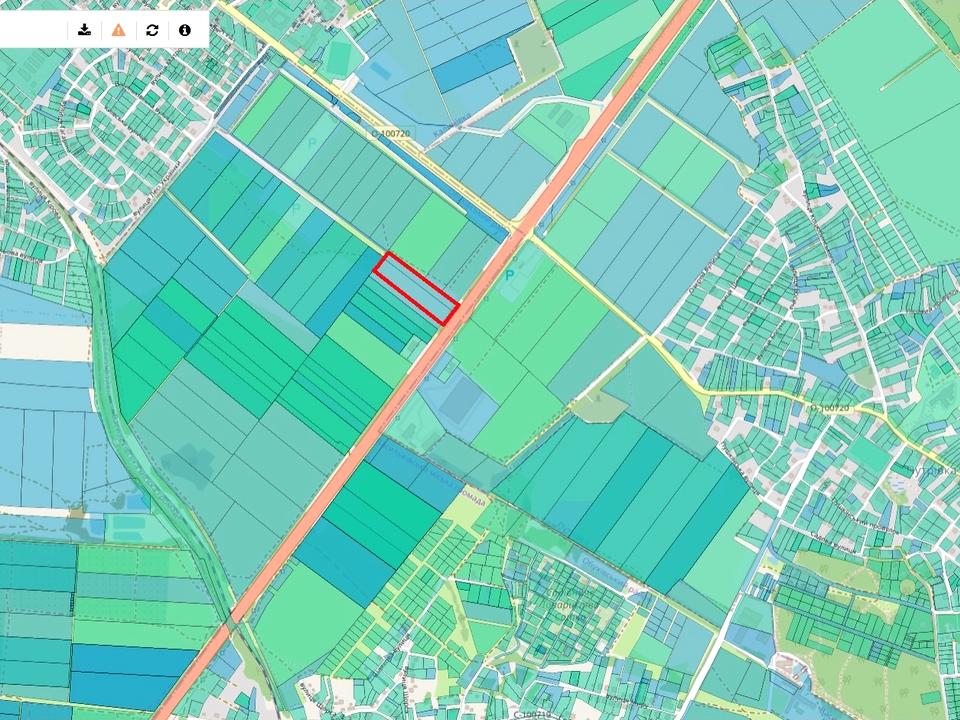Click the download icon in the toolbar
The width and height of the screenshot is (960, 720).
[85, 30]
